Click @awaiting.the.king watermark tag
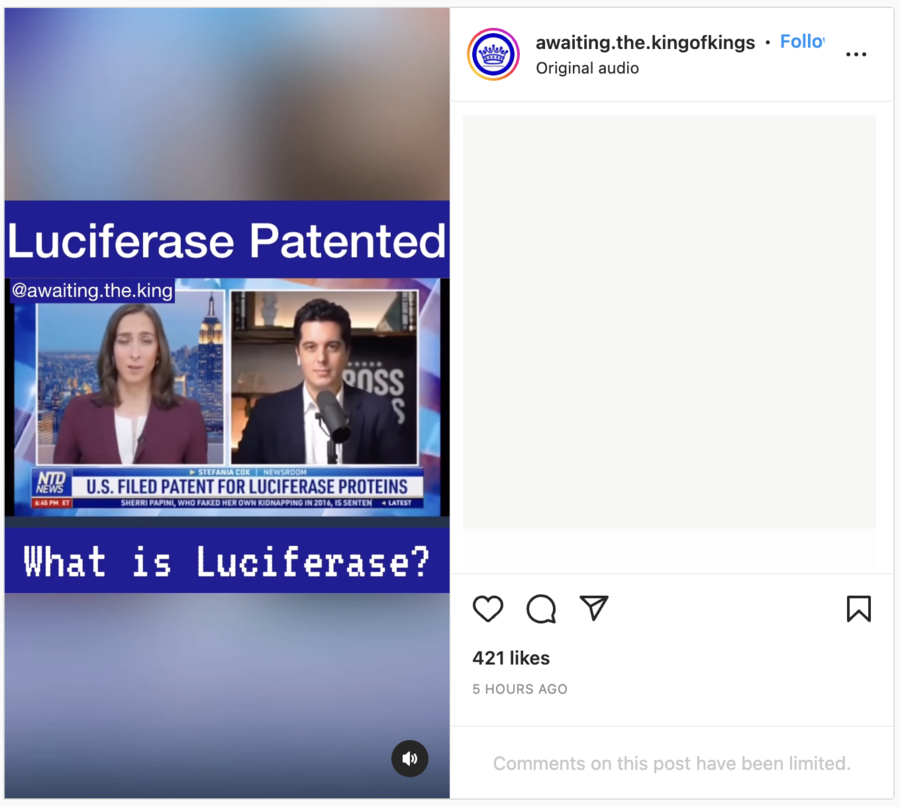This screenshot has height=807, width=900. [92, 290]
